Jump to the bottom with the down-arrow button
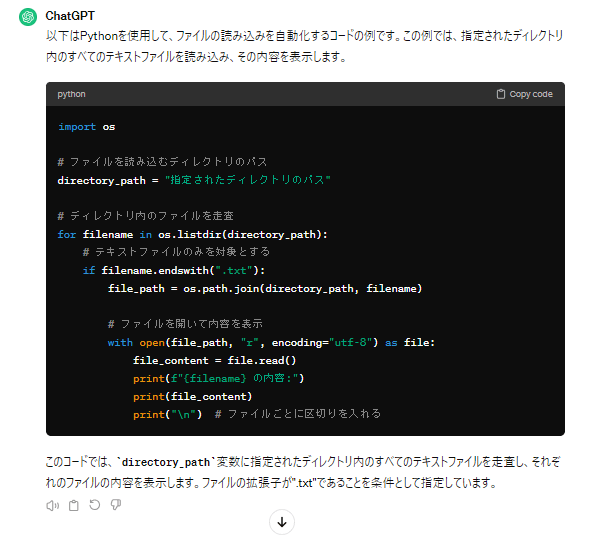Image resolution: width=602 pixels, height=546 pixels. (x=282, y=522)
